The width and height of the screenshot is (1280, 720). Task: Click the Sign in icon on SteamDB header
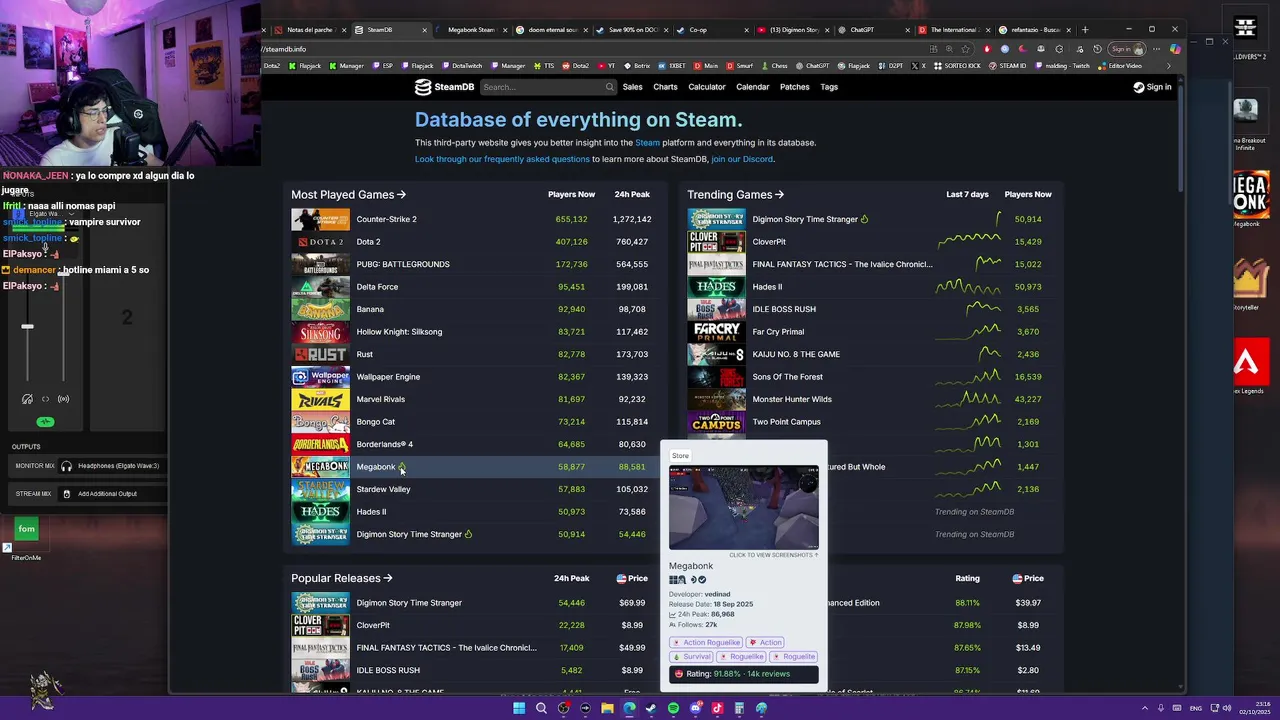click(x=1138, y=87)
